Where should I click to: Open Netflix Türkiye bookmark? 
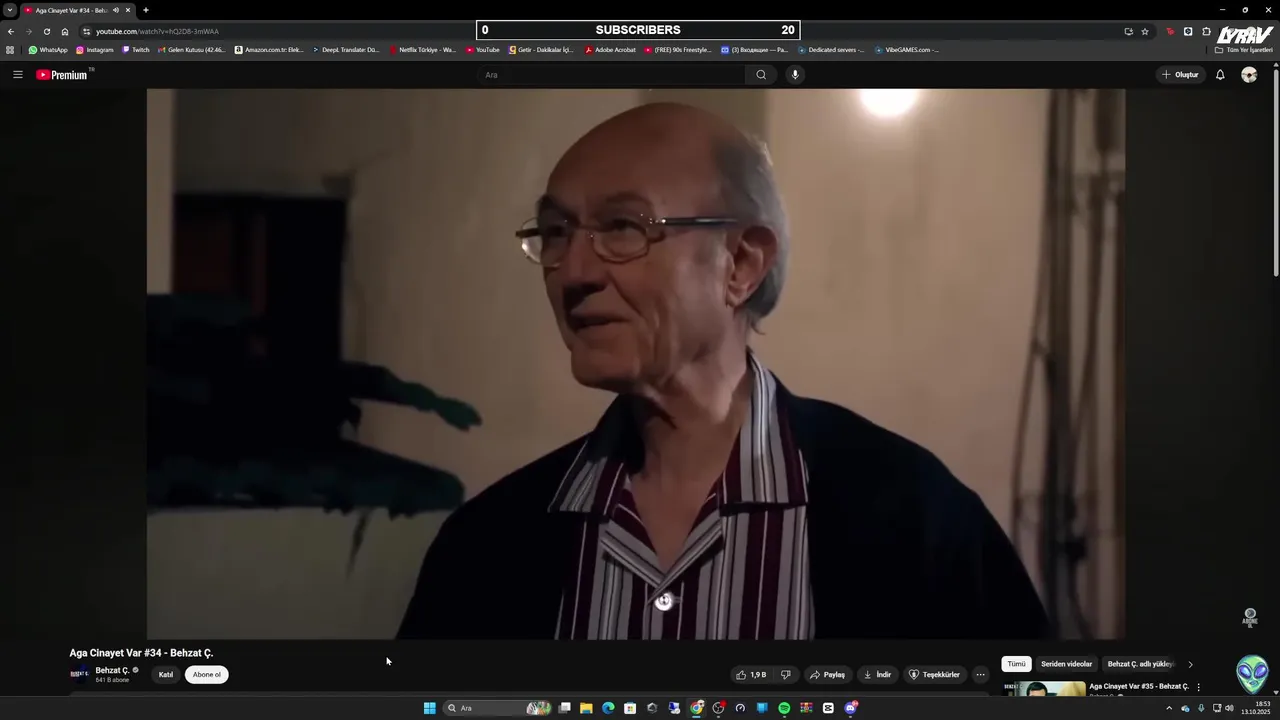[x=423, y=50]
